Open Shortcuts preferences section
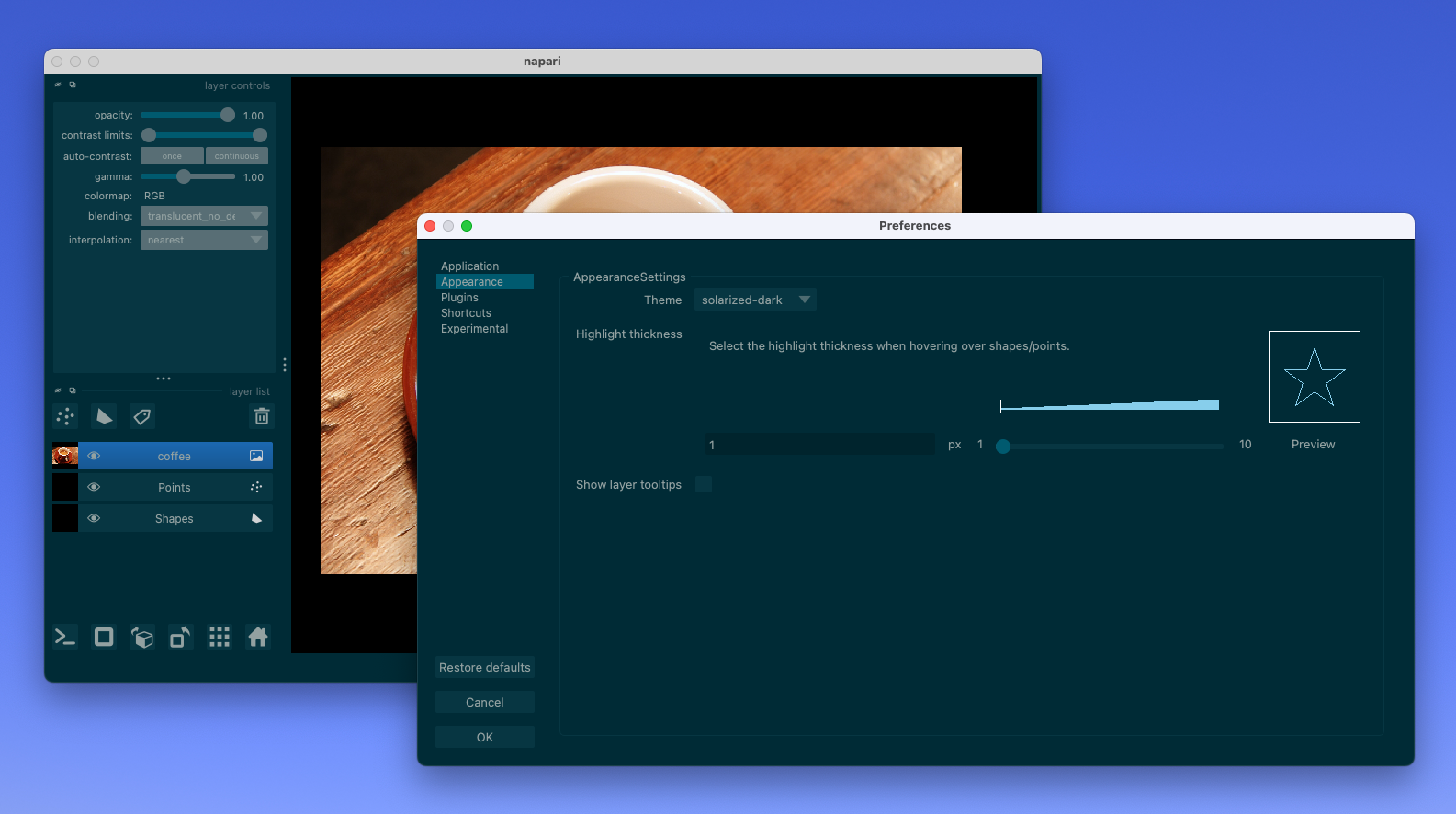Image resolution: width=1456 pixels, height=814 pixels. point(466,313)
